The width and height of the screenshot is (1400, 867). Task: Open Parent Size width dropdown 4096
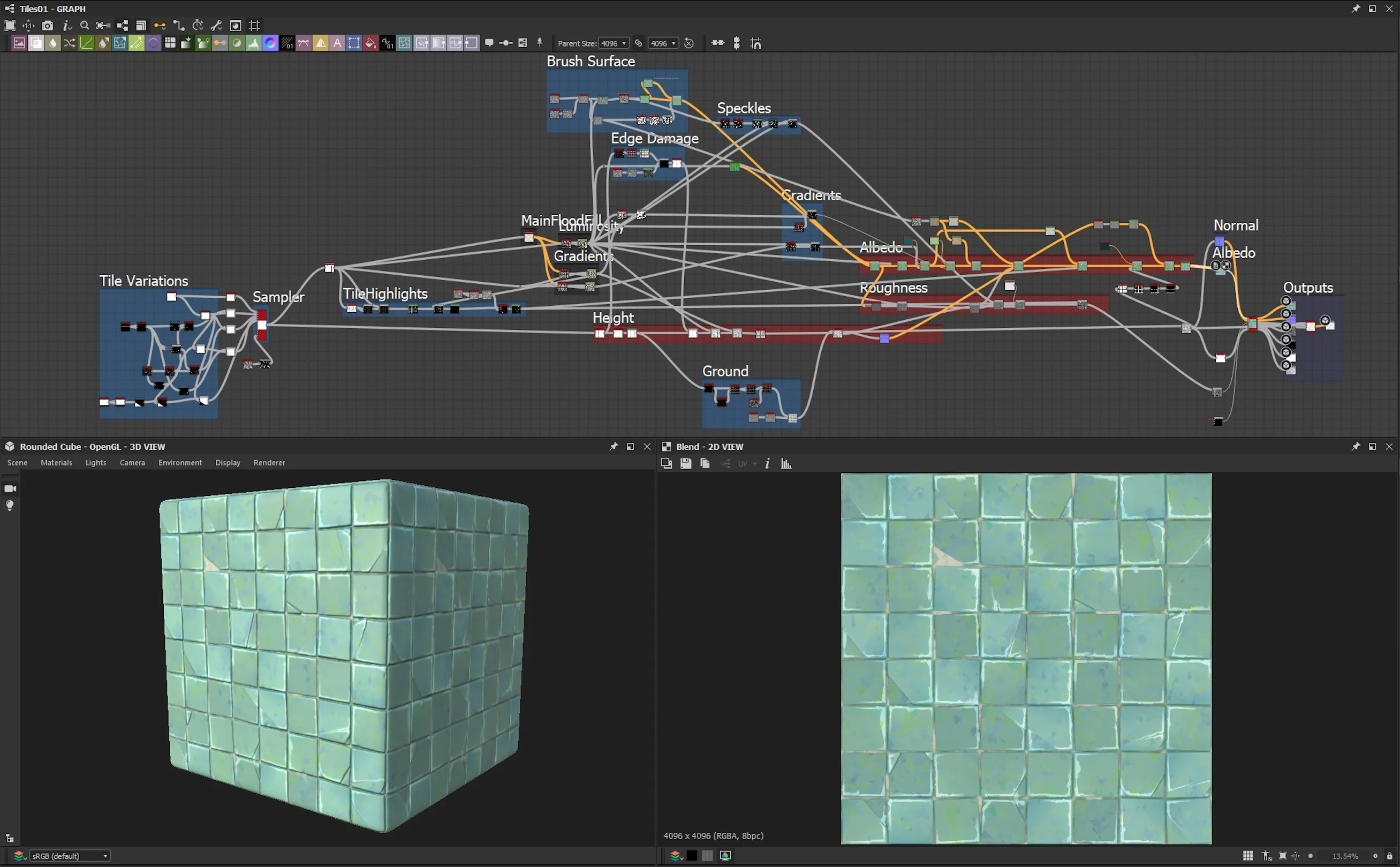(x=614, y=43)
